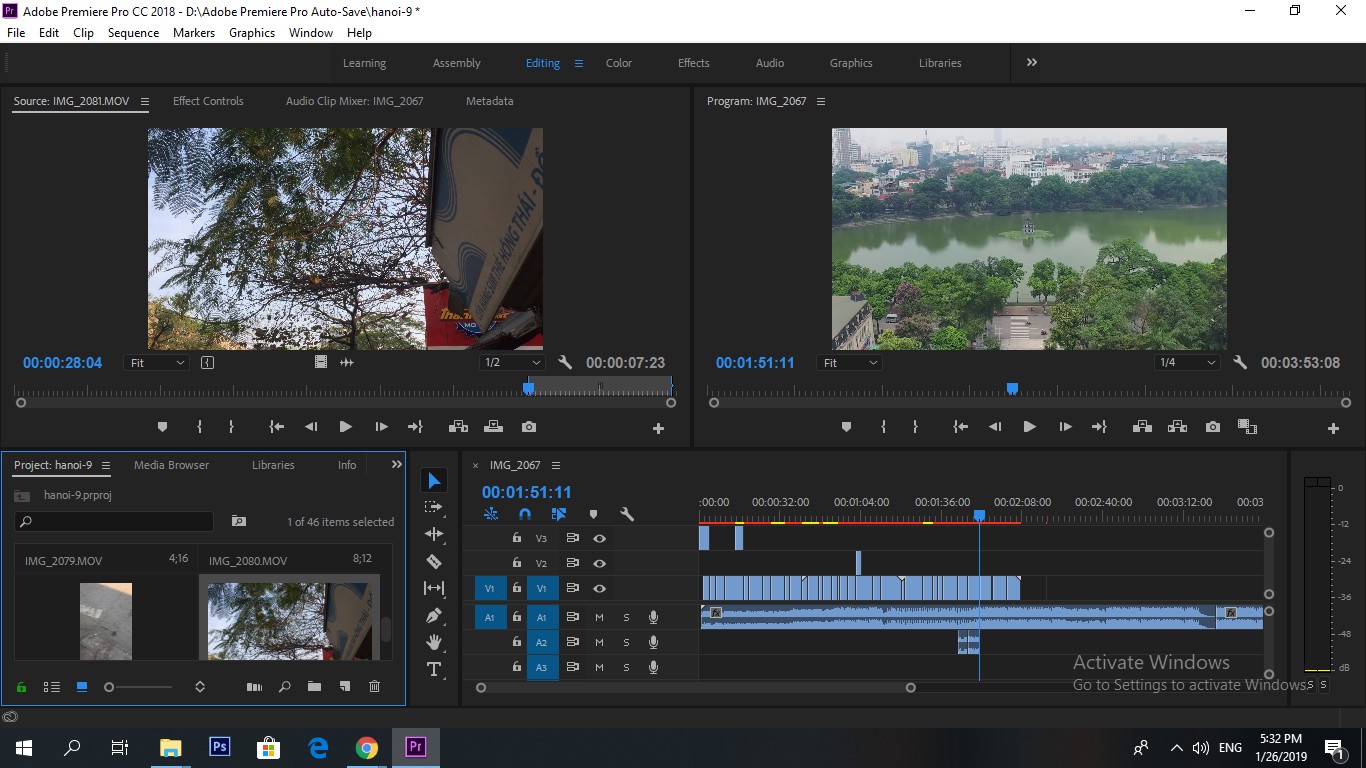Open Effect Controls tab
Image resolution: width=1366 pixels, height=768 pixels.
[x=208, y=101]
